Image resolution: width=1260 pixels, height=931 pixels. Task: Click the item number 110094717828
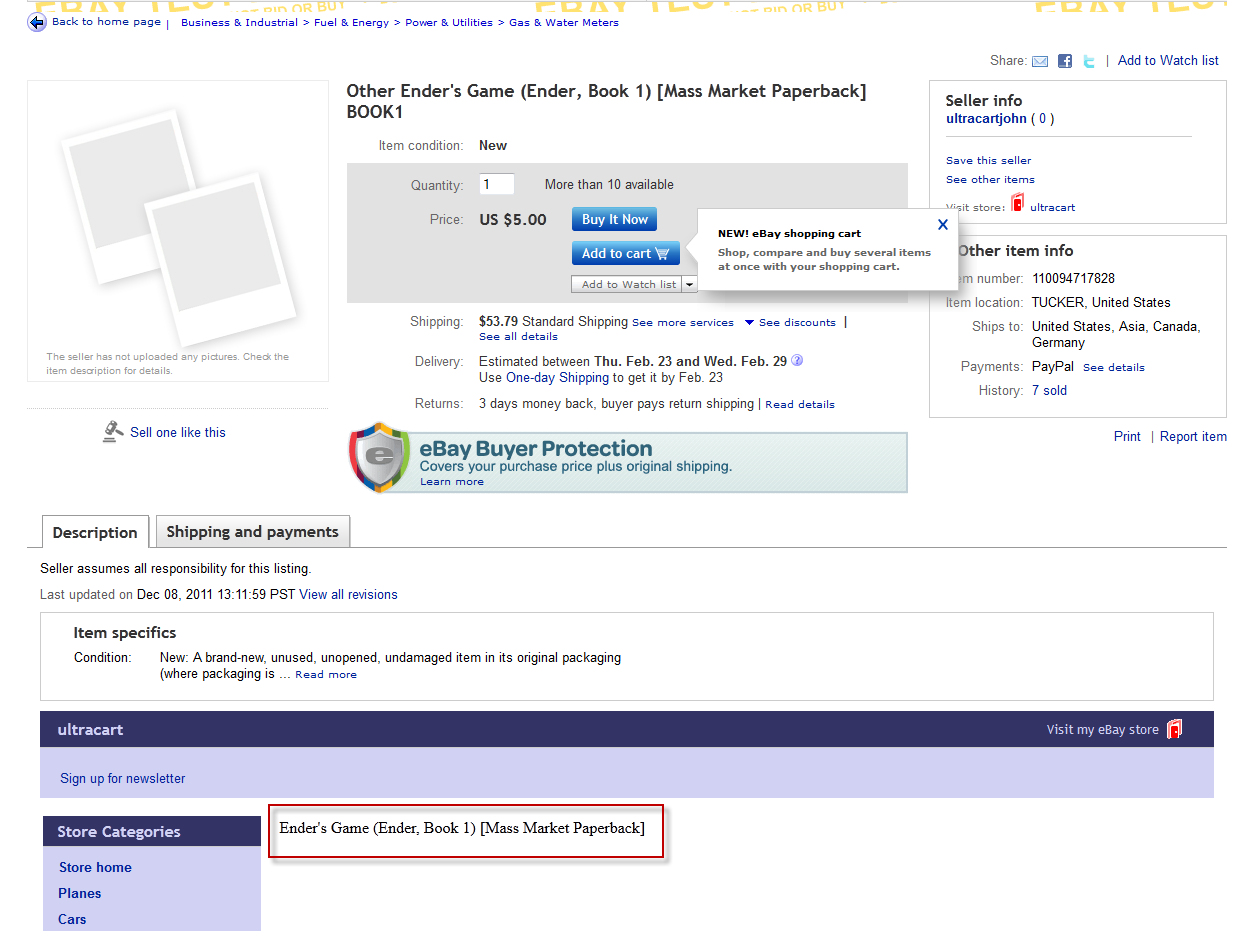pos(1073,279)
